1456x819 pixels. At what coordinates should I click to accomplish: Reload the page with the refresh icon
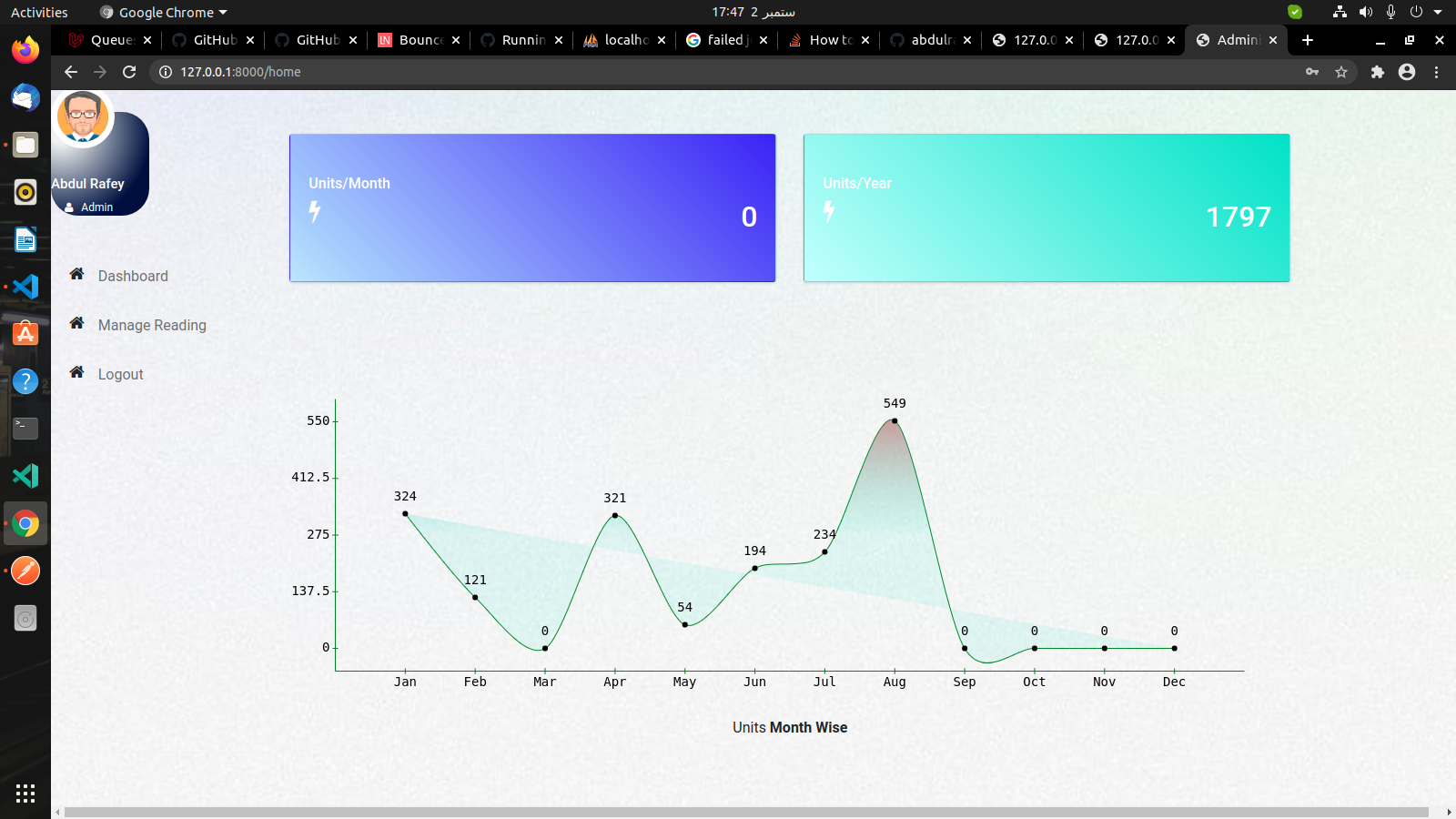(x=129, y=72)
